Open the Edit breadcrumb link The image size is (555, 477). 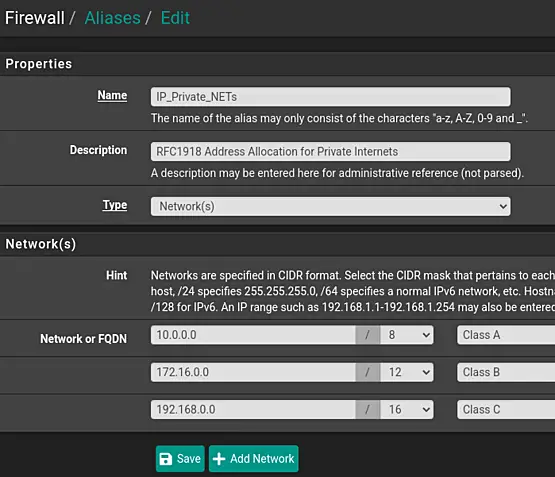[x=175, y=18]
